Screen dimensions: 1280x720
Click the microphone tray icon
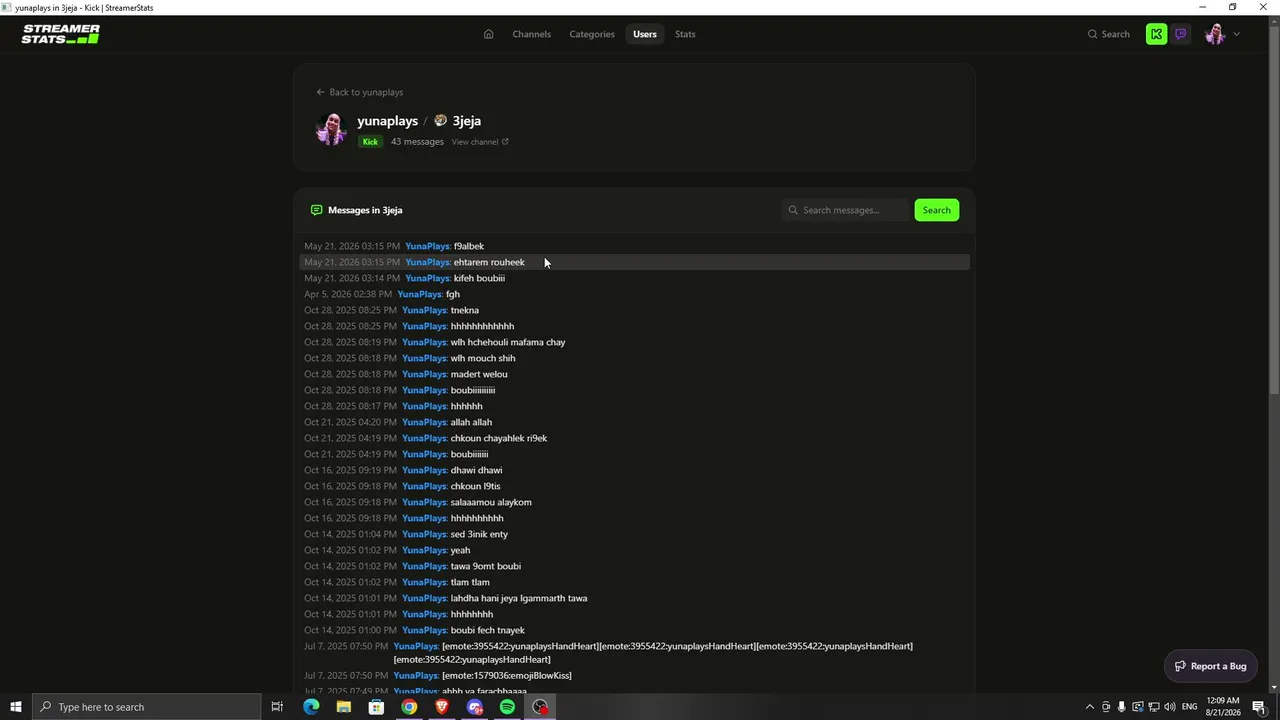coord(1121,707)
